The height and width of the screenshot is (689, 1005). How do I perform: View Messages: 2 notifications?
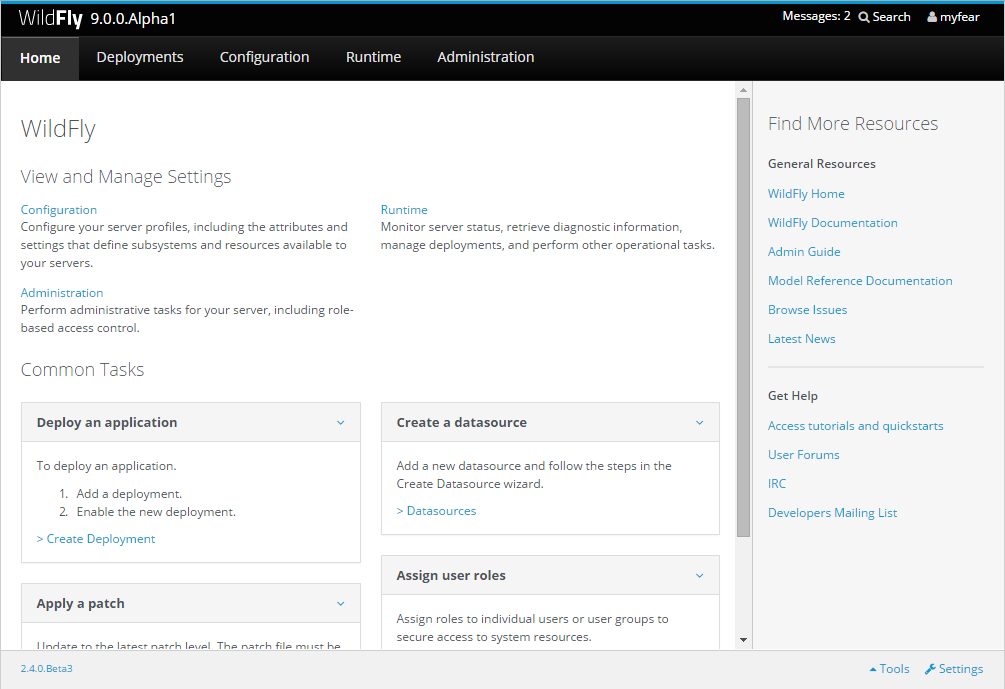(x=816, y=17)
